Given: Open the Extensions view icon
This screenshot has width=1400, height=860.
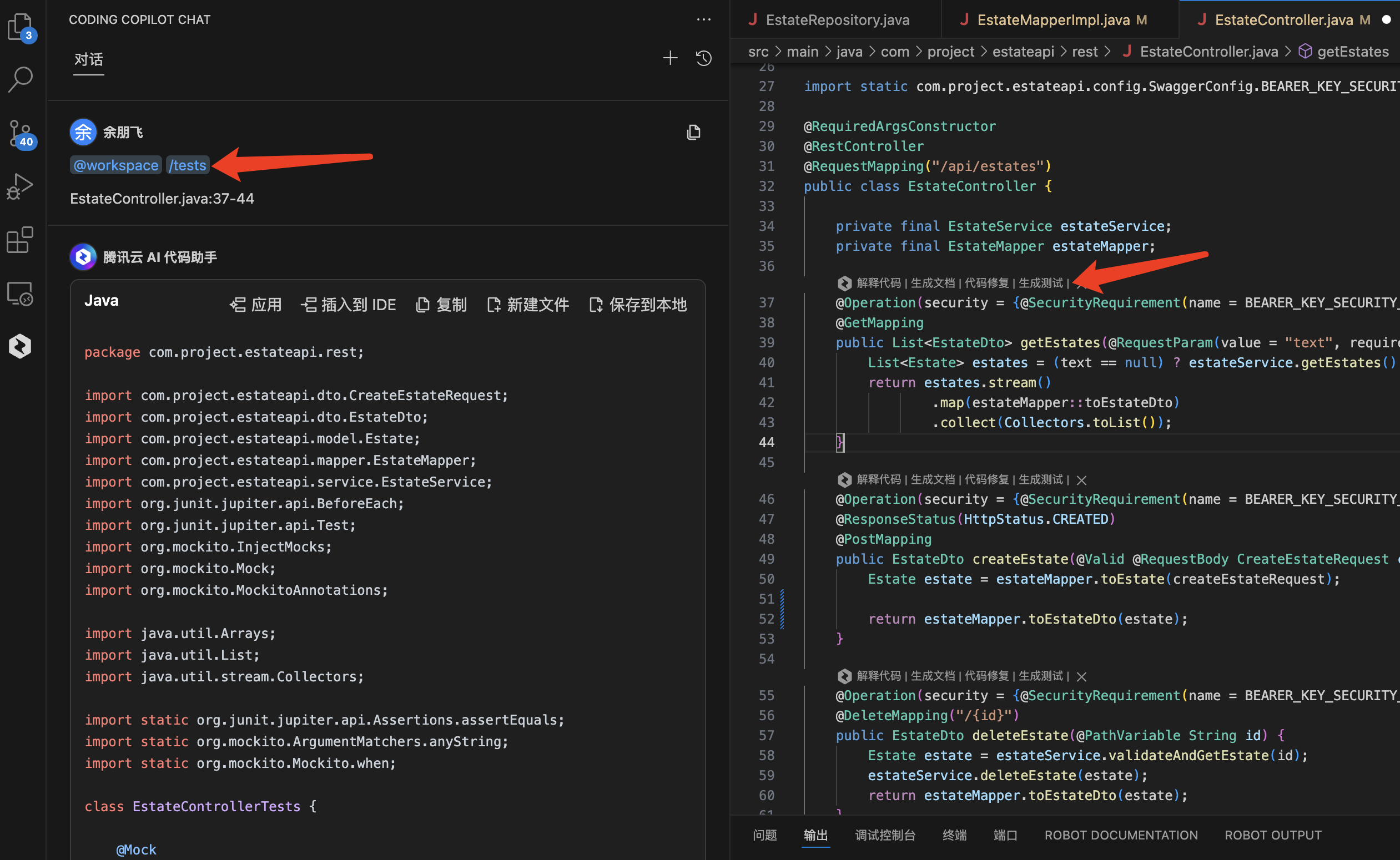Looking at the screenshot, I should tap(21, 240).
